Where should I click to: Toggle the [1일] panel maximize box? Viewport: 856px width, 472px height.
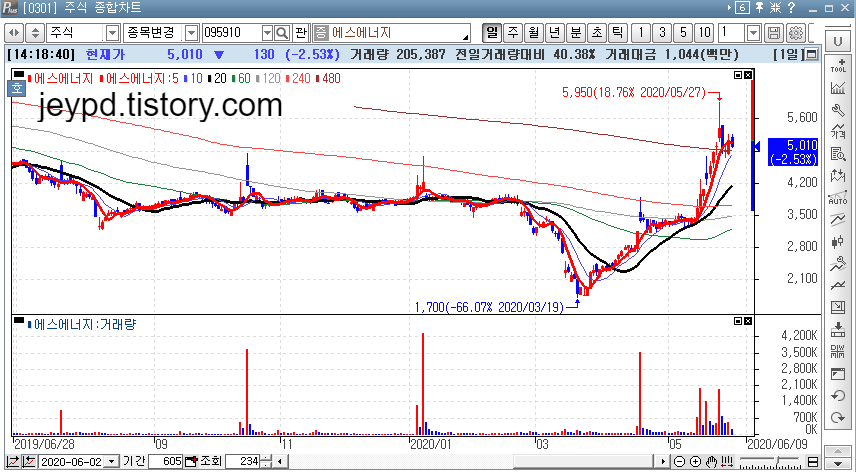tap(812, 55)
